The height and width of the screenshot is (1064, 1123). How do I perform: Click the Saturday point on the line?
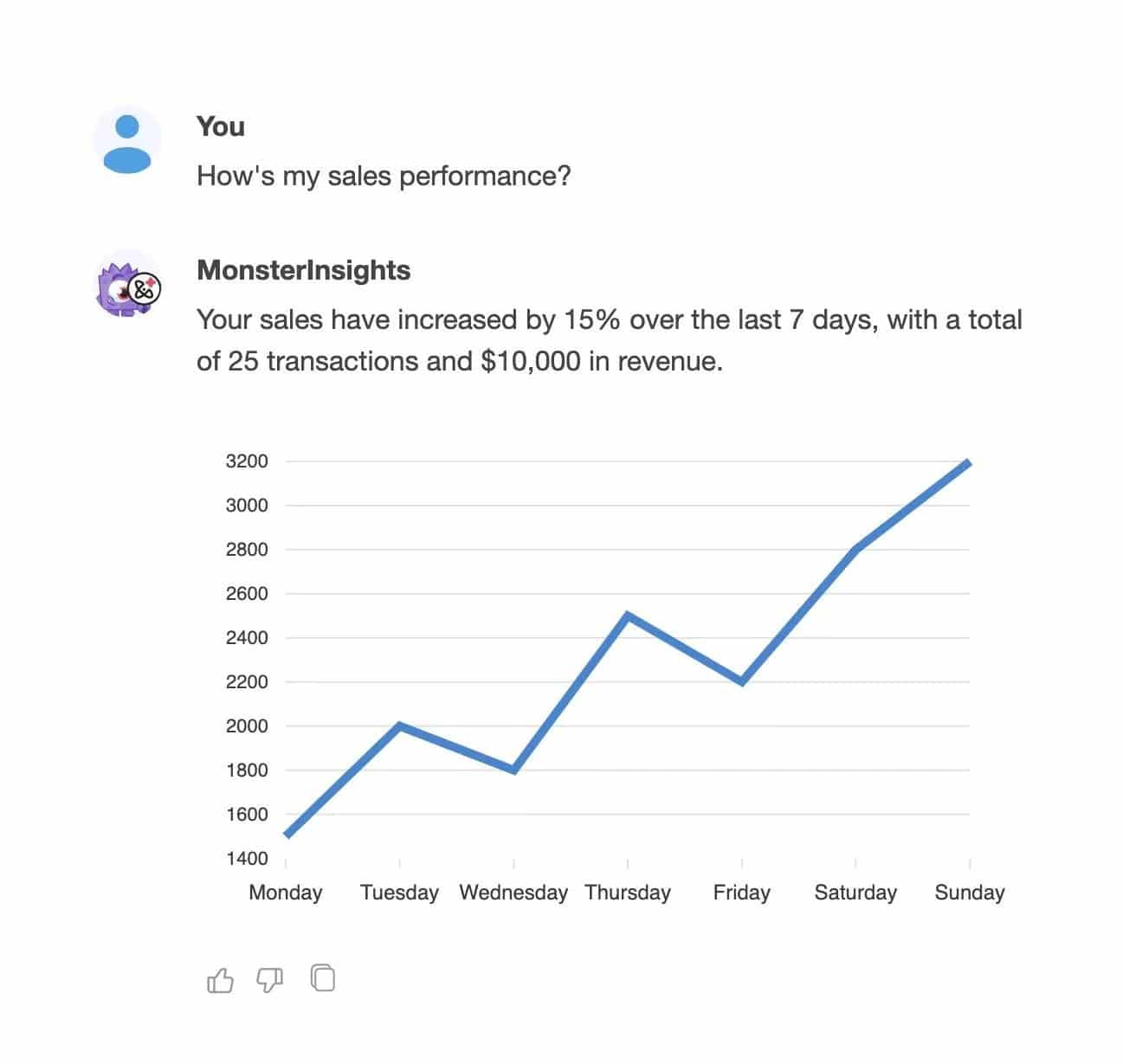(x=855, y=549)
